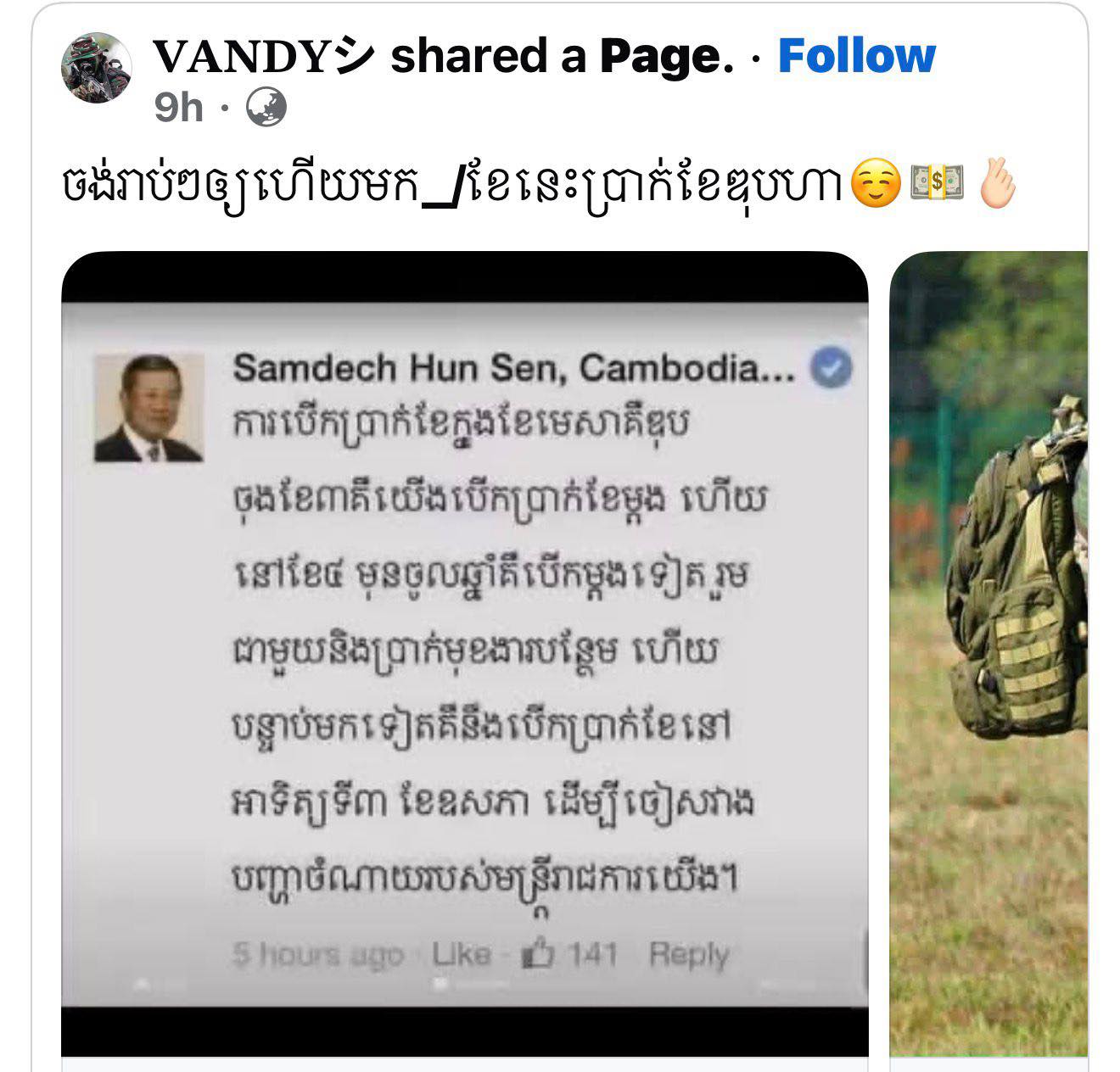Click the globe public privacy icon
Screen dimensions: 1120x1072
pos(266,108)
